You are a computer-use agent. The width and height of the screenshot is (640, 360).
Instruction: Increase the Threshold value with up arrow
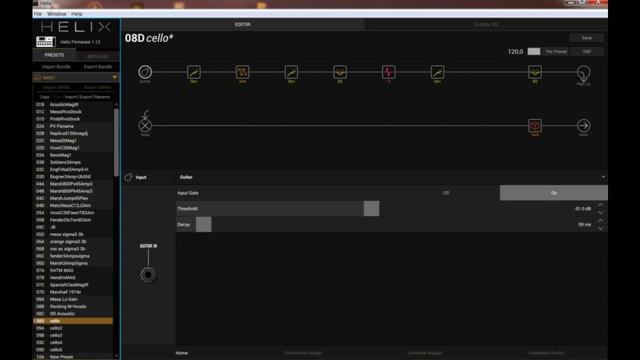[x=600, y=205]
